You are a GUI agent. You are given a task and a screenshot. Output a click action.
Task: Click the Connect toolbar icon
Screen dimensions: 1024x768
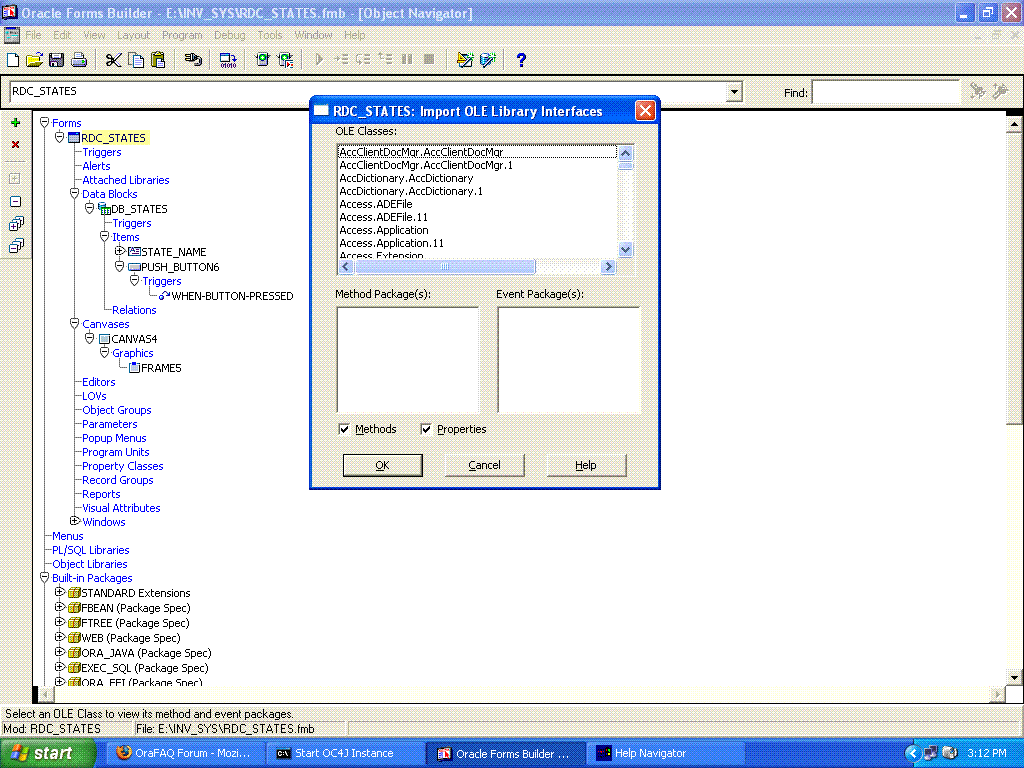[193, 60]
